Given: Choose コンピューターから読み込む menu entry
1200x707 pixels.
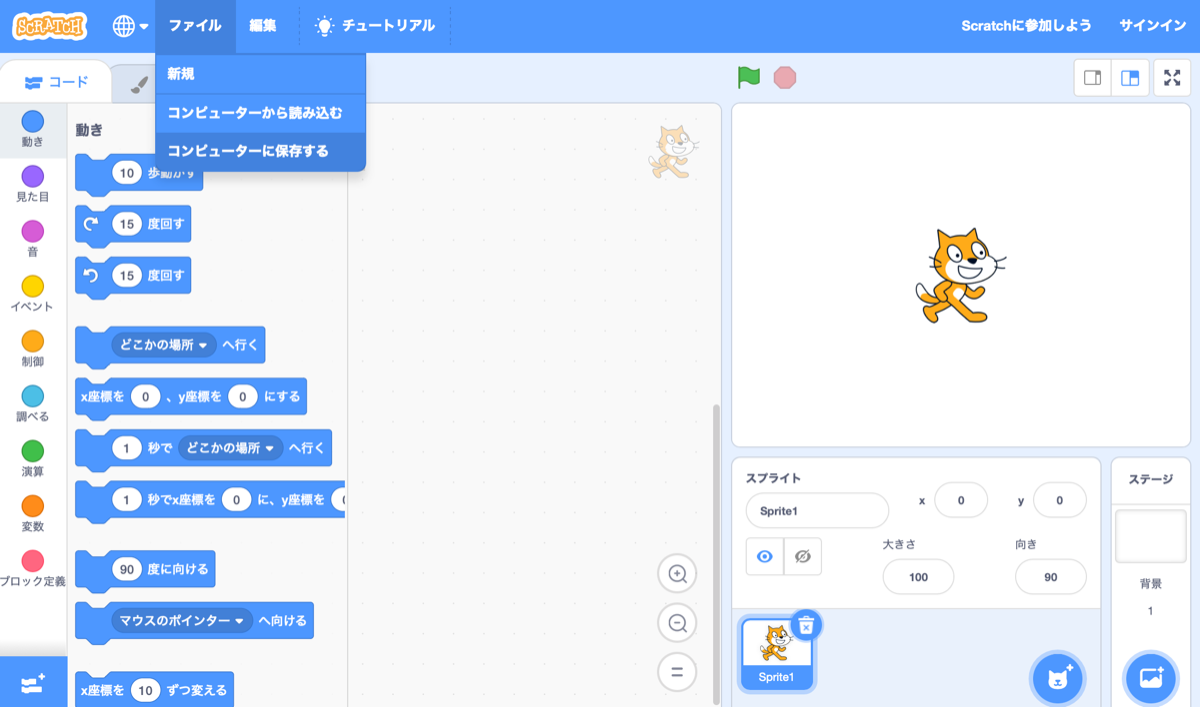Looking at the screenshot, I should tap(261, 112).
